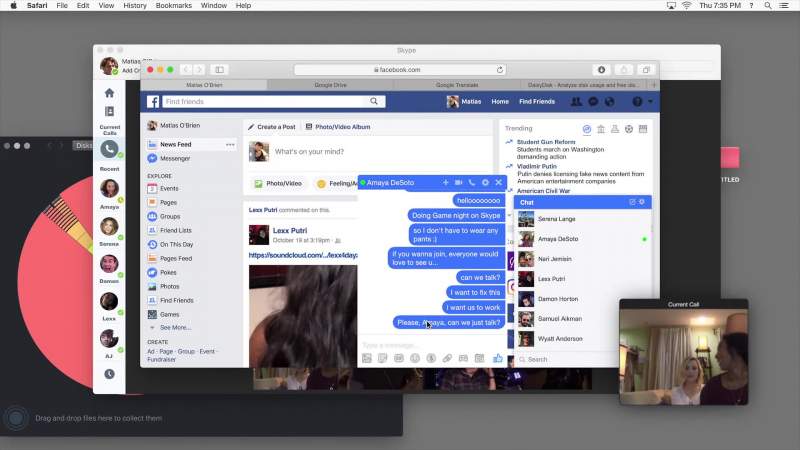This screenshot has width=800, height=450.
Task: Open Skype home icon in sidebar
Action: coord(109,93)
